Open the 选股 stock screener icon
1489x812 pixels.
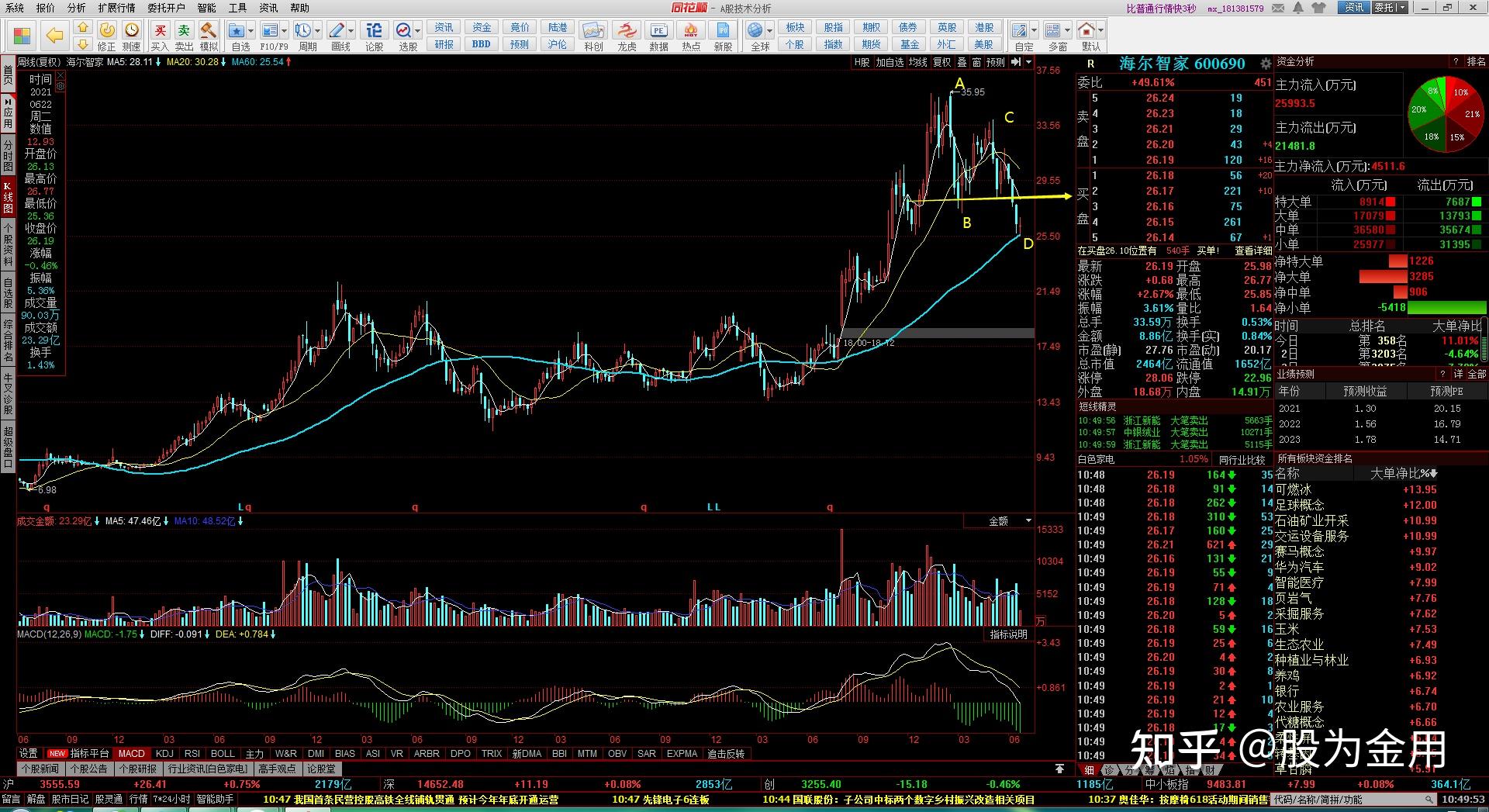(404, 36)
